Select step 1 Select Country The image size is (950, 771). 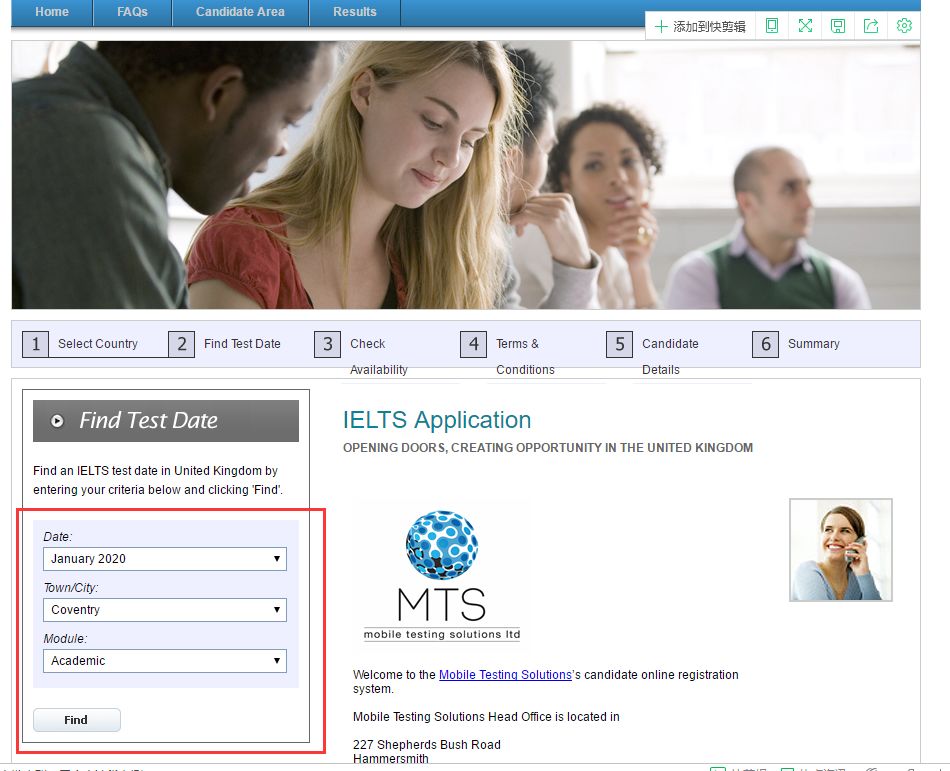[81, 344]
